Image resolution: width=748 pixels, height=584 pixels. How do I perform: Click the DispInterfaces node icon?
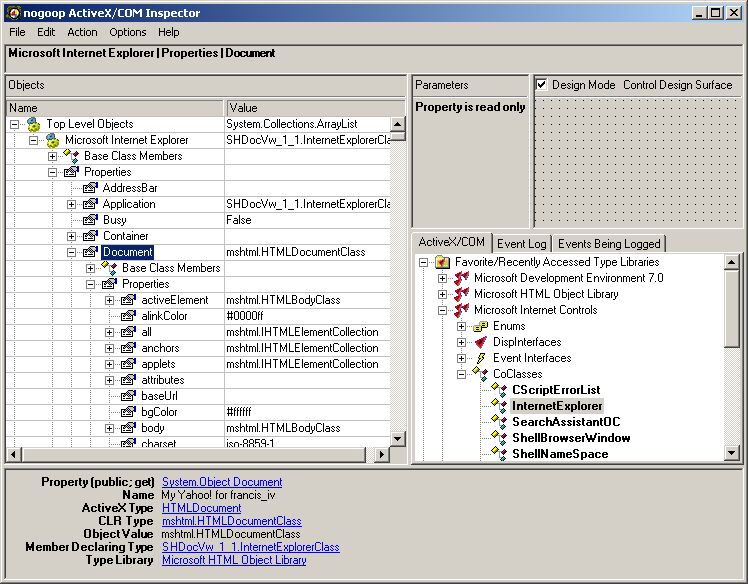click(481, 342)
